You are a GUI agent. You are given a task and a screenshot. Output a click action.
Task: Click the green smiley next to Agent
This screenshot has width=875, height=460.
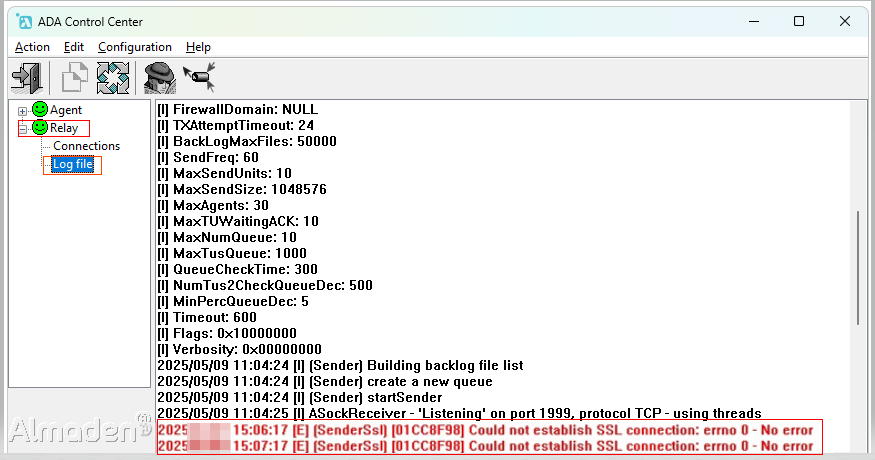coord(40,109)
